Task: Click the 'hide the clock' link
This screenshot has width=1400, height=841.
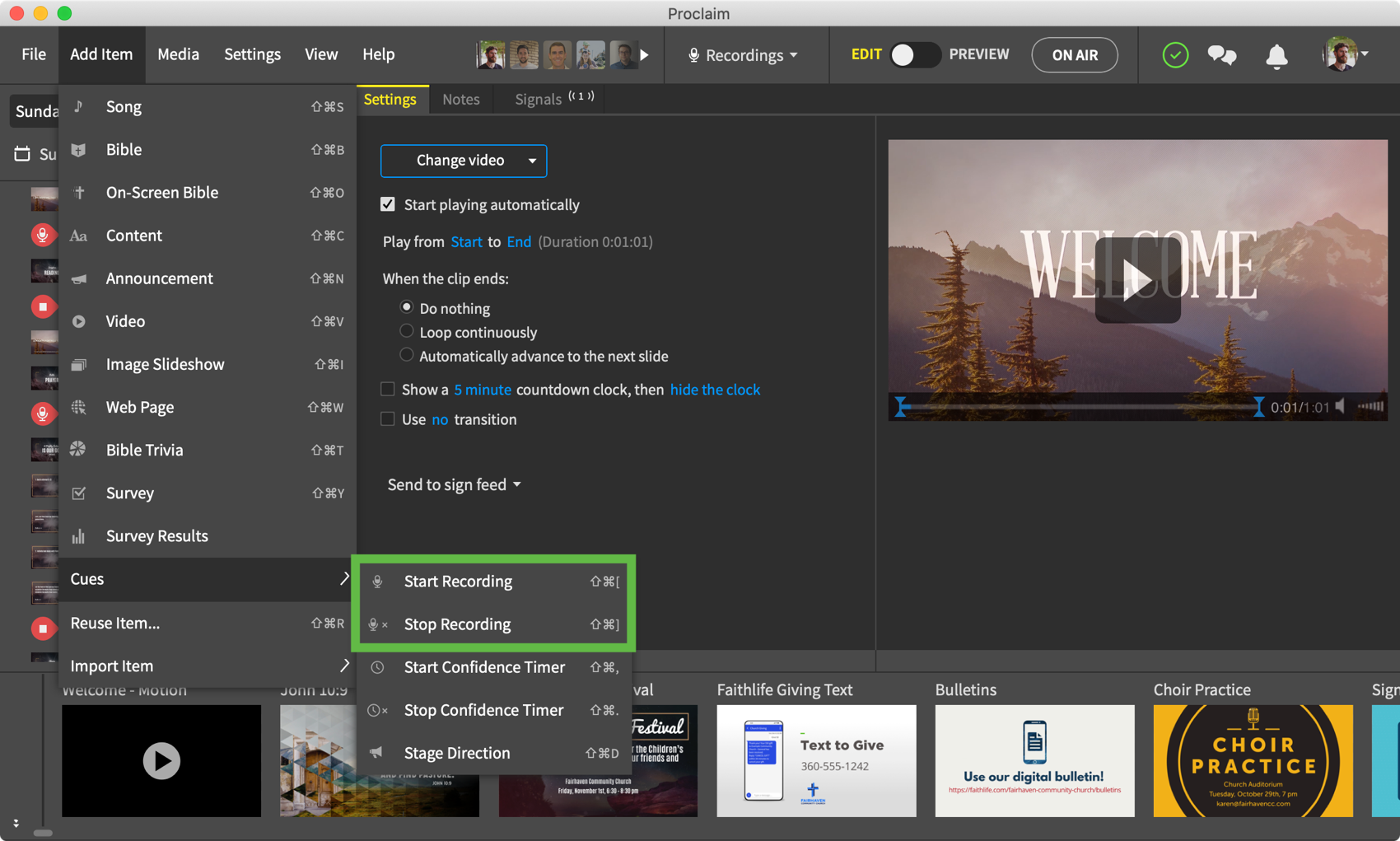Action: tap(714, 390)
